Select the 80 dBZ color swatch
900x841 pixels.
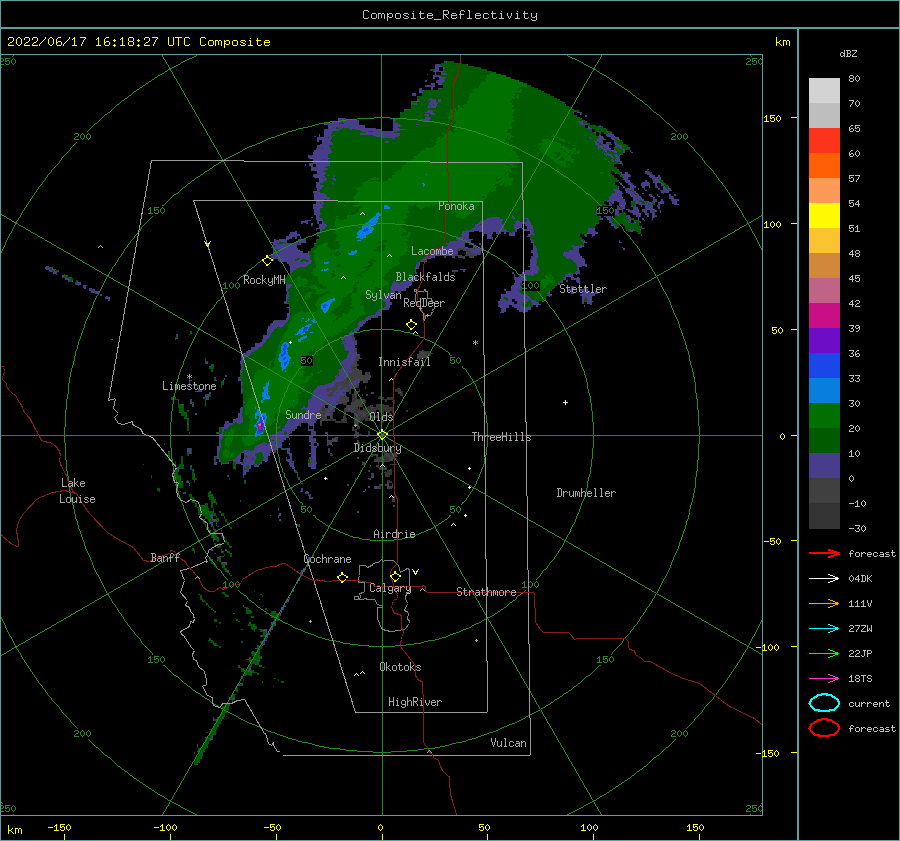(824, 90)
